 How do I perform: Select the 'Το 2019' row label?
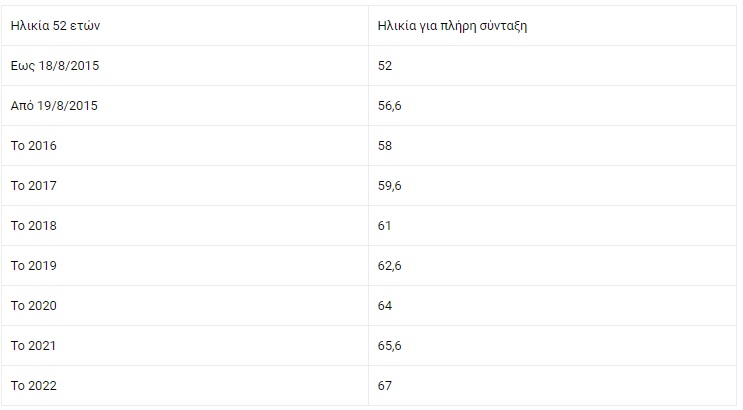34,265
